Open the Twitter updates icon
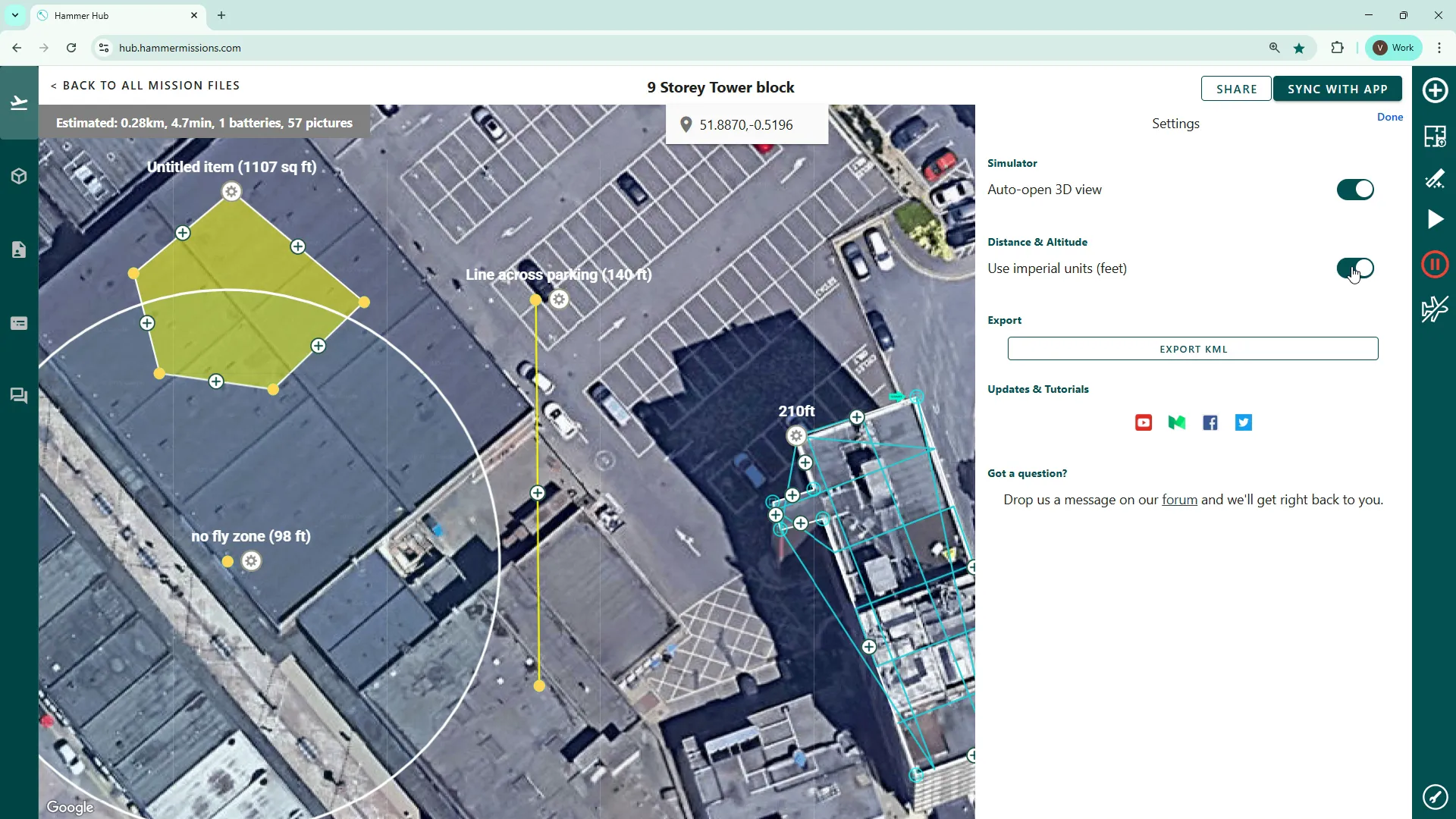The width and height of the screenshot is (1456, 819). (1244, 423)
